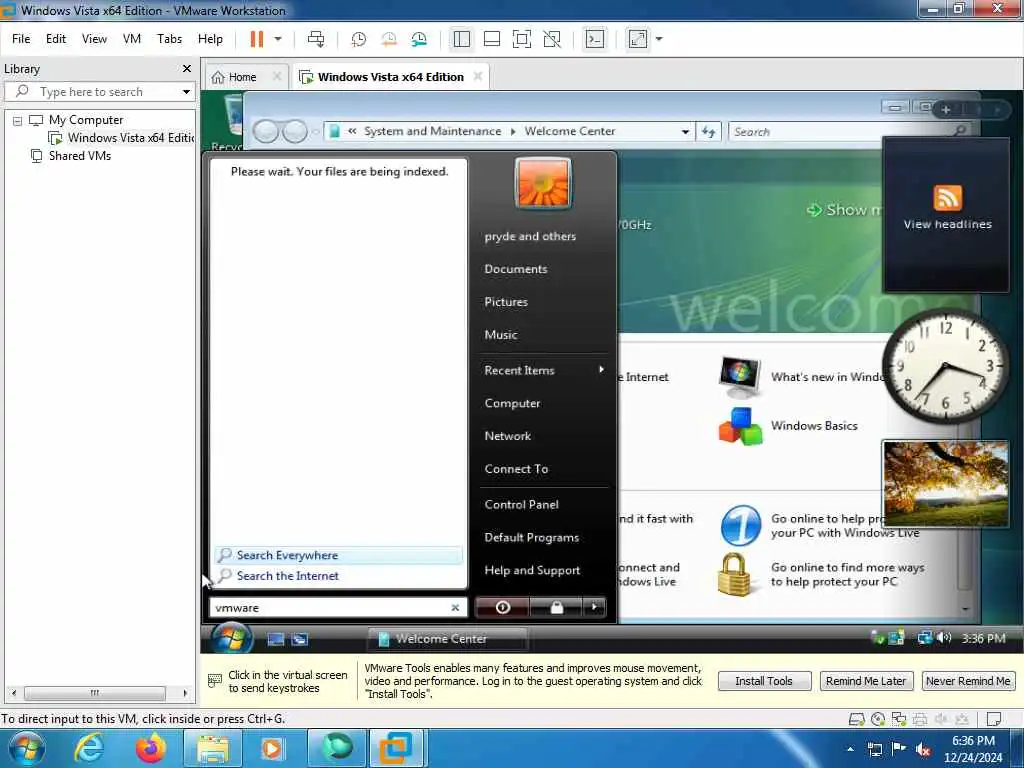
Task: Click the Windows Live OneCare icon
Action: coord(741,525)
